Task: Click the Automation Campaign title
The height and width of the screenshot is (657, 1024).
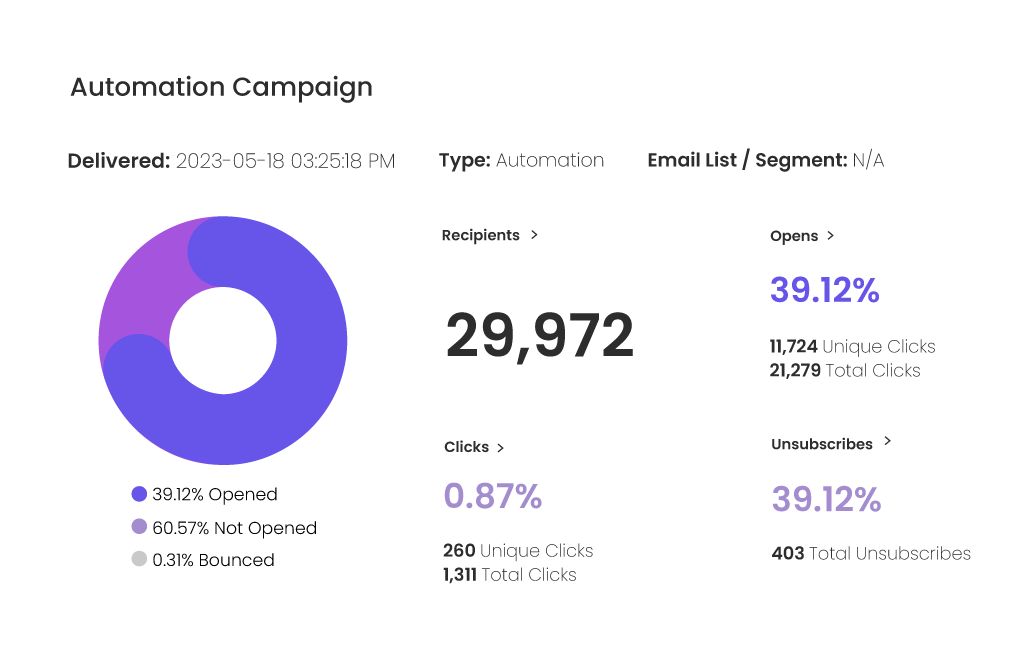Action: pos(221,87)
